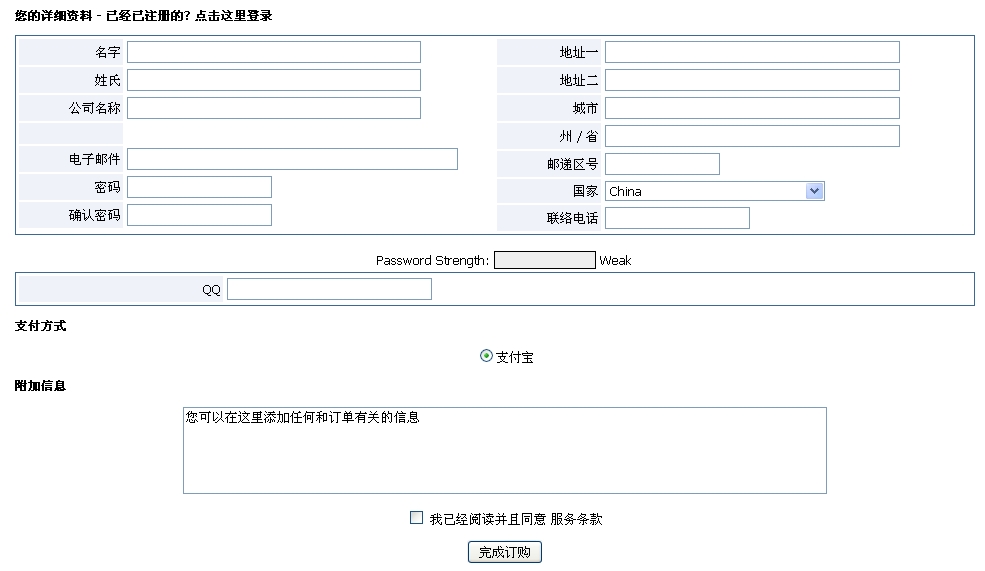Focus the 公司名称 company name field
The image size is (985, 571).
(x=273, y=108)
